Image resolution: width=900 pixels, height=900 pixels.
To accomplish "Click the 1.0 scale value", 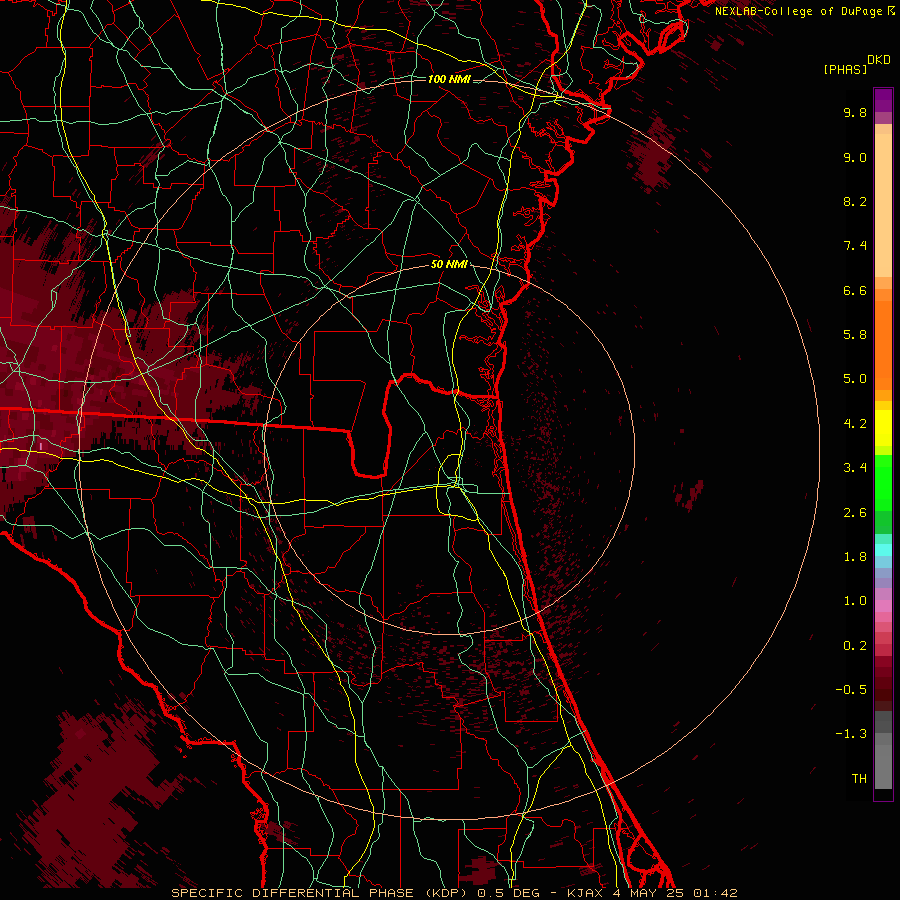I will point(855,601).
